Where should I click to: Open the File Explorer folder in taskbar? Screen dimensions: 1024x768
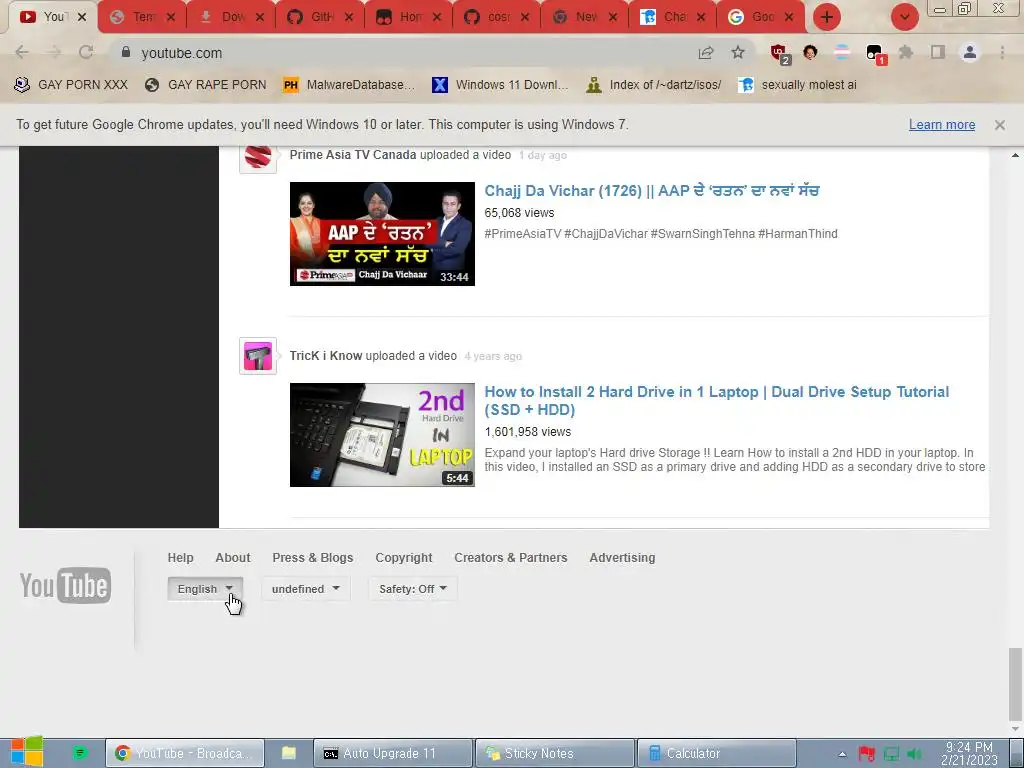289,753
